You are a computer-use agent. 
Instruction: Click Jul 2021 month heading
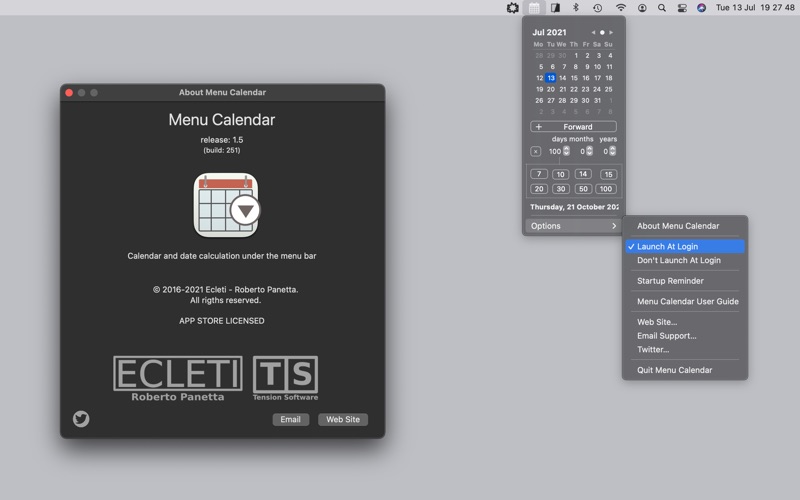tap(549, 32)
